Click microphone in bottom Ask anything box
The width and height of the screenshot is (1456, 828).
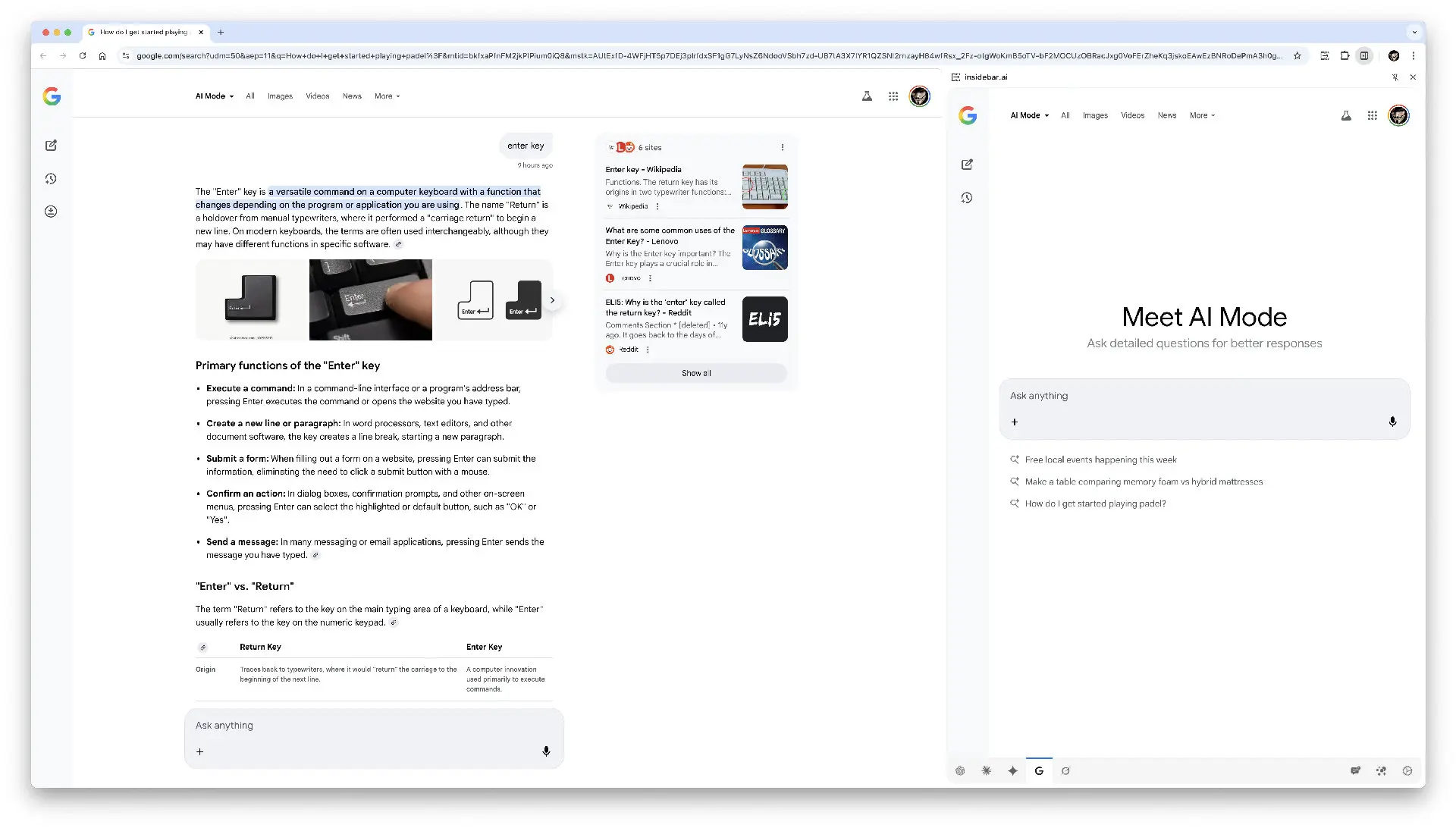click(546, 751)
